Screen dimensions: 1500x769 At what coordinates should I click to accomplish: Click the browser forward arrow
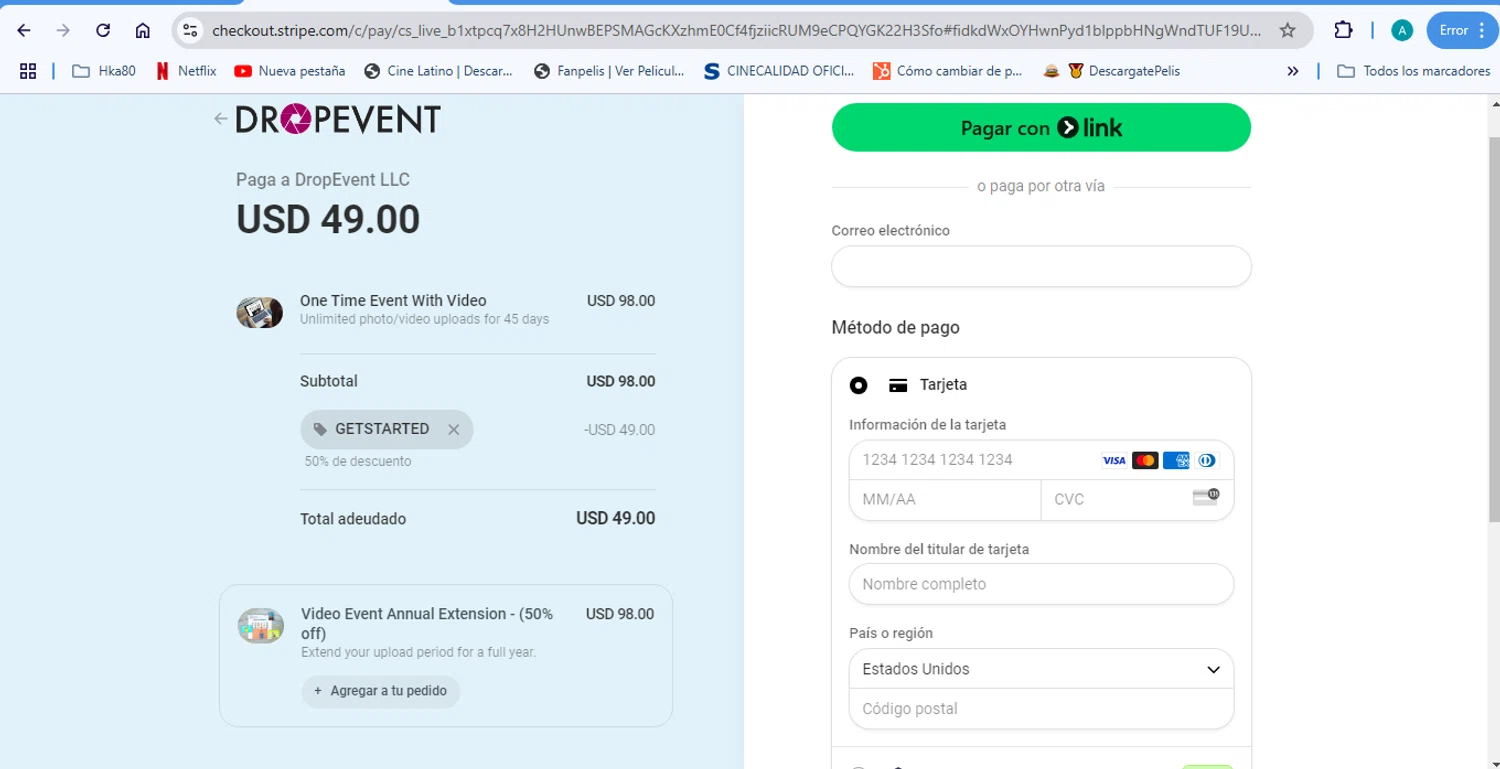point(63,30)
